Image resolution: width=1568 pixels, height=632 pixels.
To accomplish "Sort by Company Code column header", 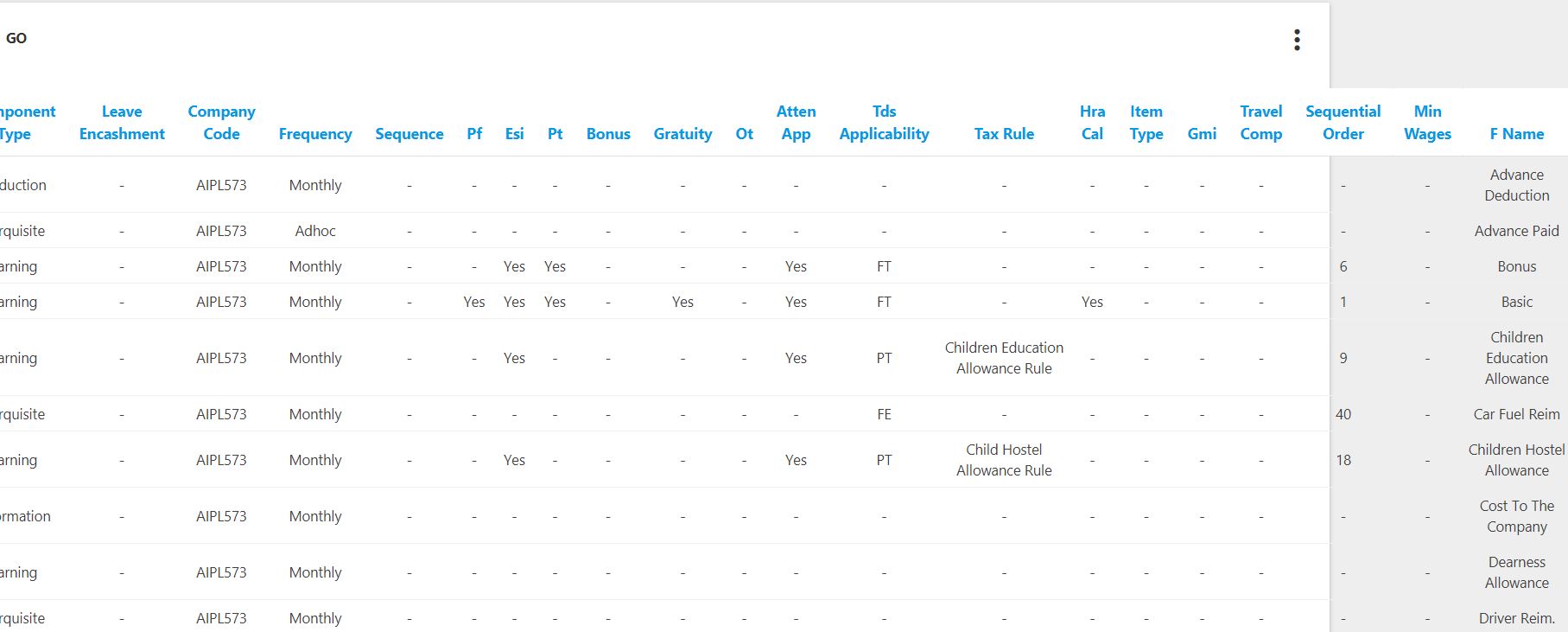I will click(221, 123).
